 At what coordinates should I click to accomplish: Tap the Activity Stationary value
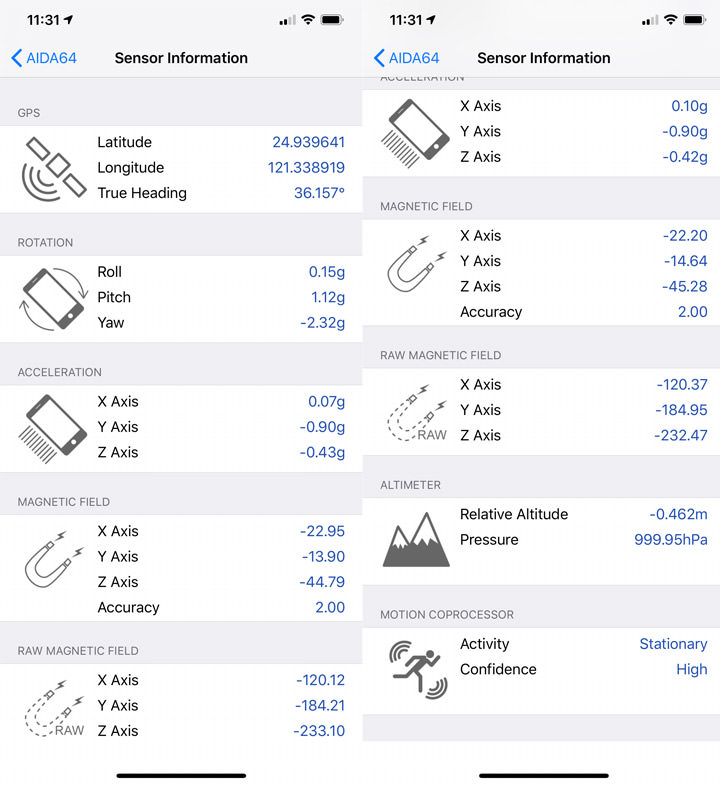[673, 644]
